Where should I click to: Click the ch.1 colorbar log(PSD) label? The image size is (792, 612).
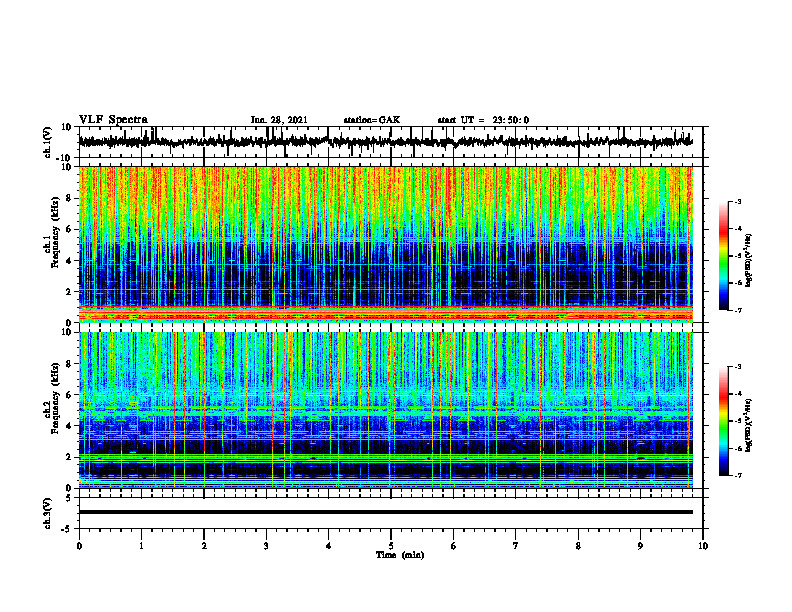pos(749,261)
